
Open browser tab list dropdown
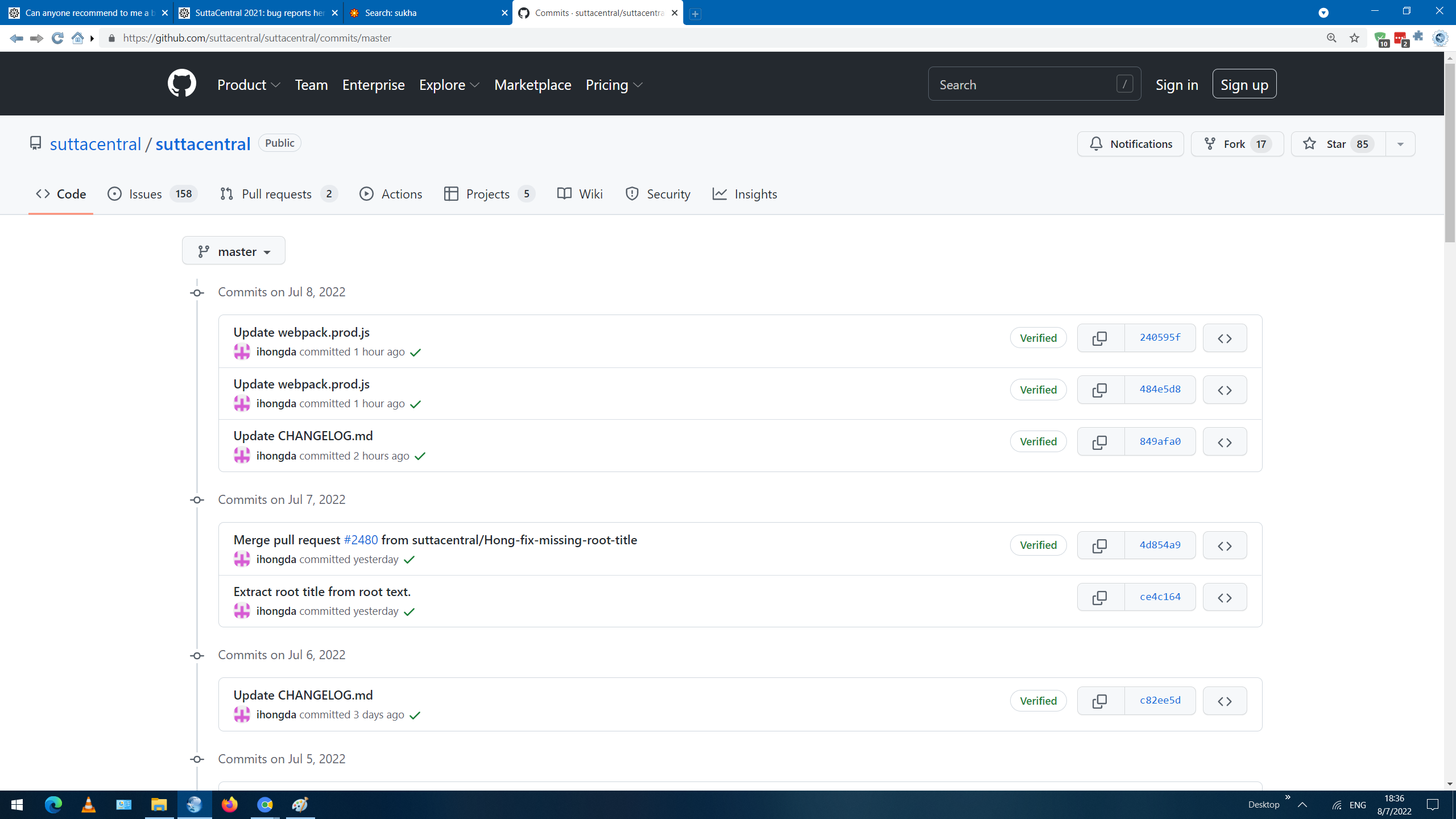tap(1323, 13)
